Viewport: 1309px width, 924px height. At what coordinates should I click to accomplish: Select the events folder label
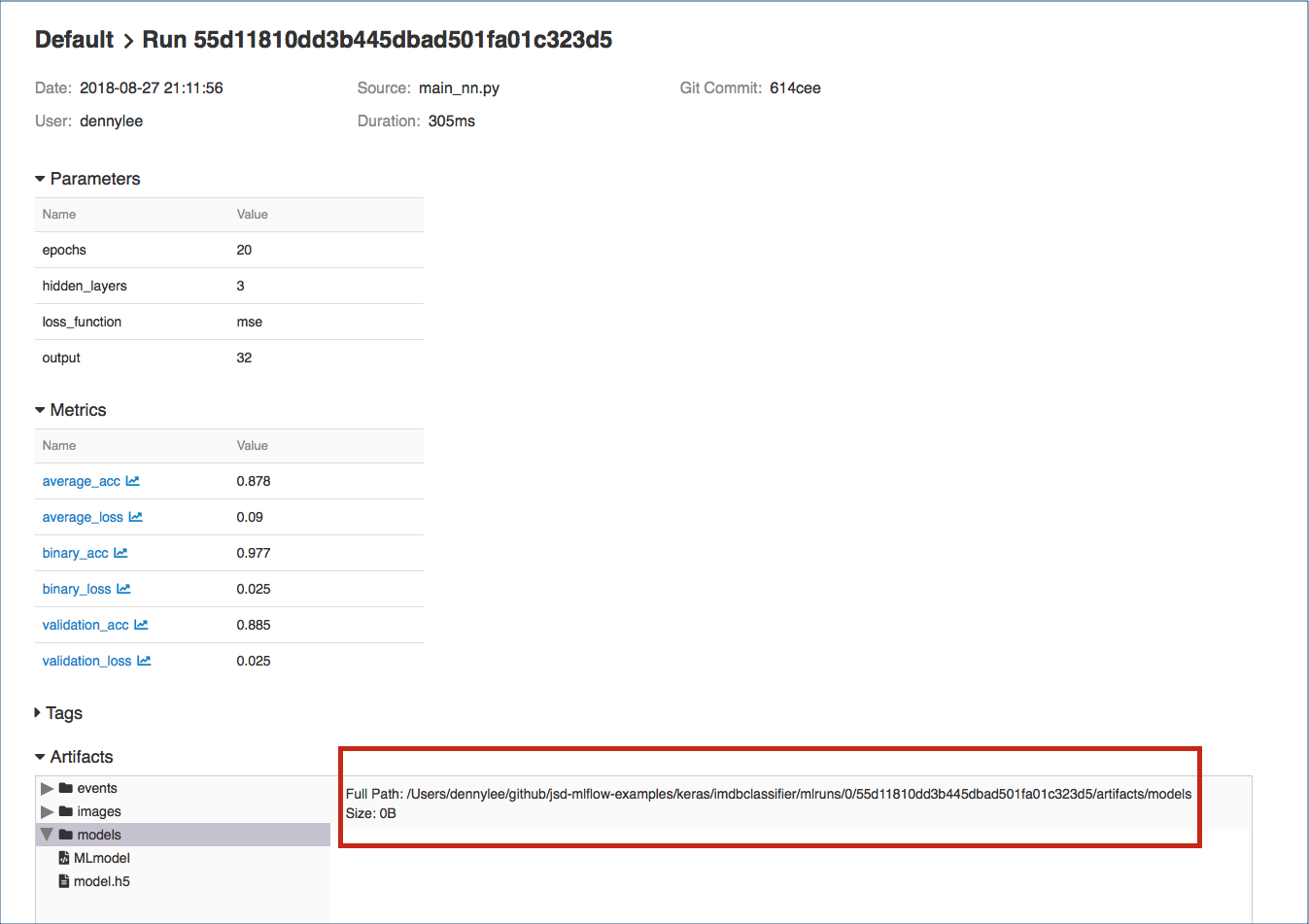click(97, 788)
